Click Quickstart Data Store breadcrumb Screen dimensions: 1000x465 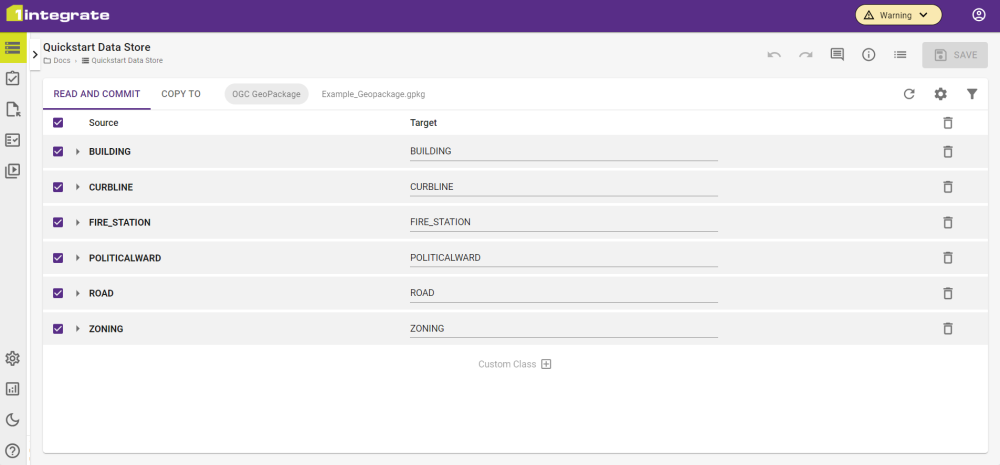click(122, 61)
